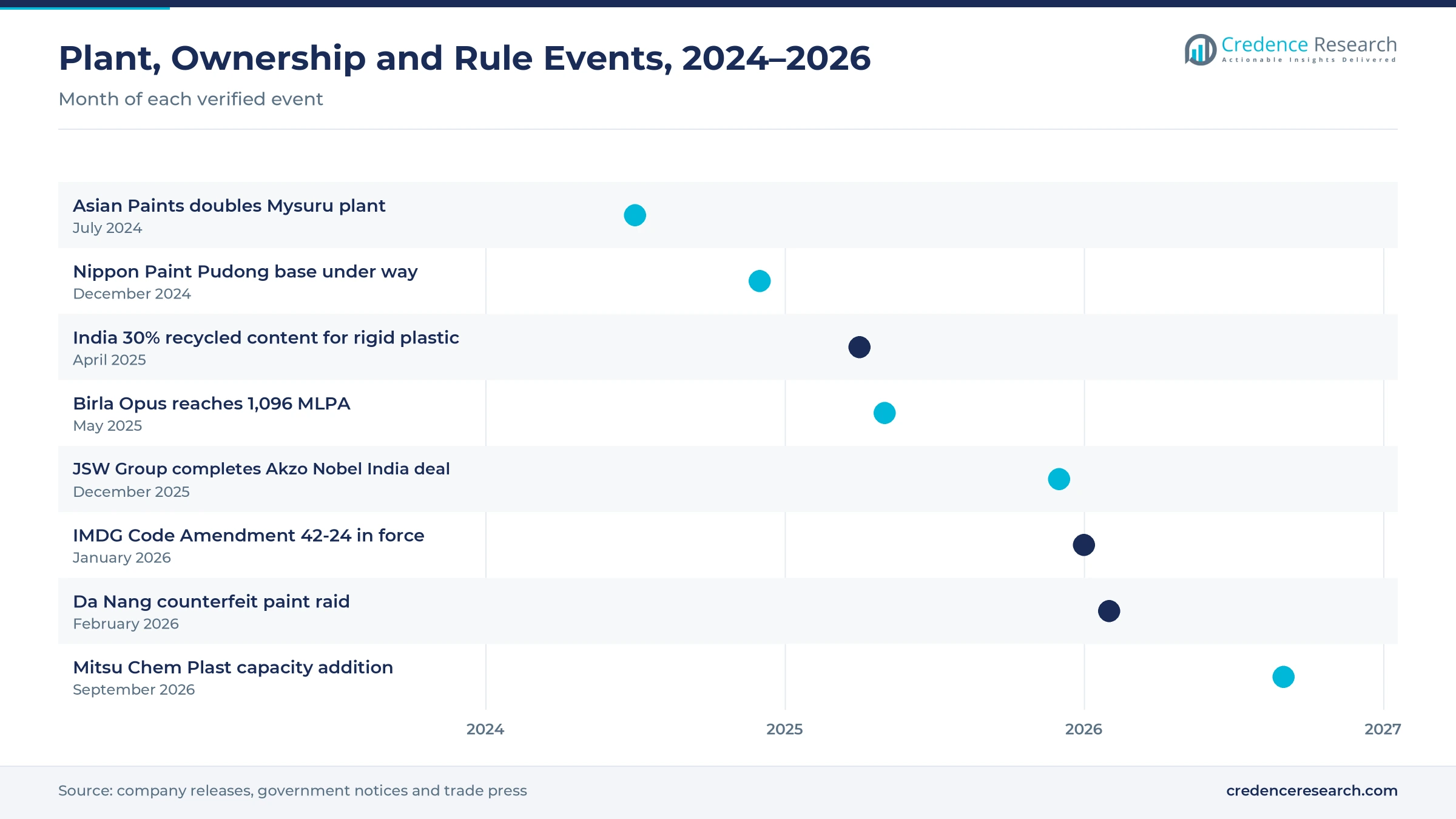Click the 'May 2025' date text
Viewport: 1456px width, 819px height.
click(x=107, y=426)
